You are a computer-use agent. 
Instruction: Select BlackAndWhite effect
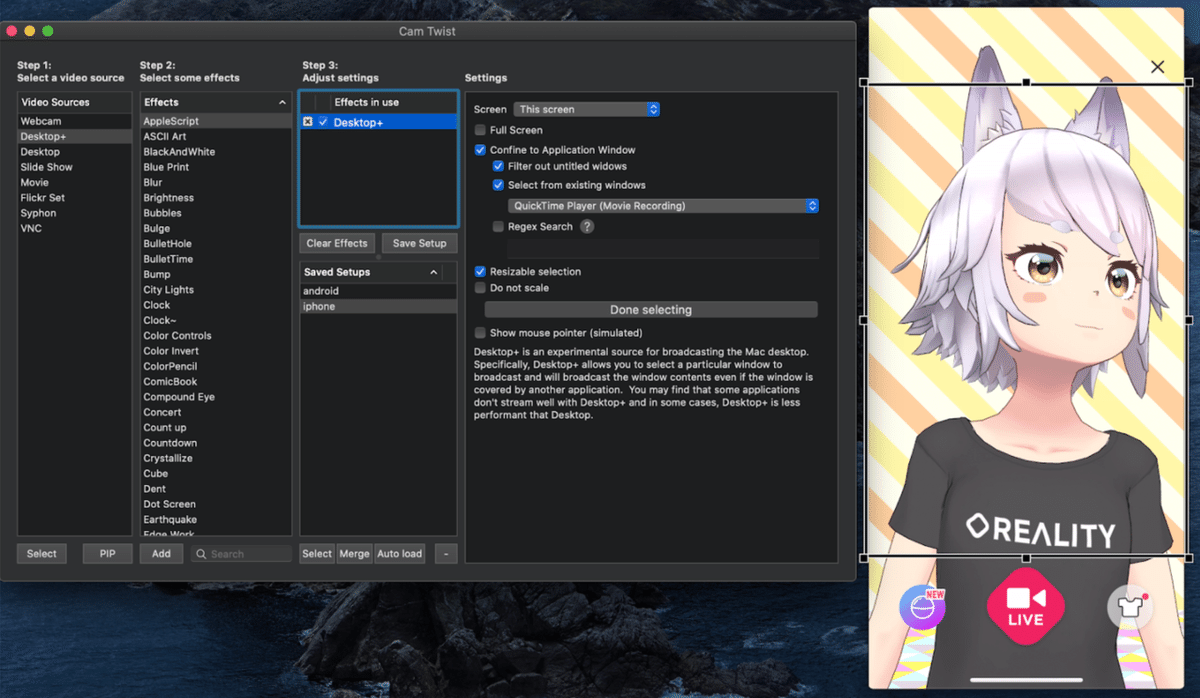pyautogui.click(x=215, y=152)
